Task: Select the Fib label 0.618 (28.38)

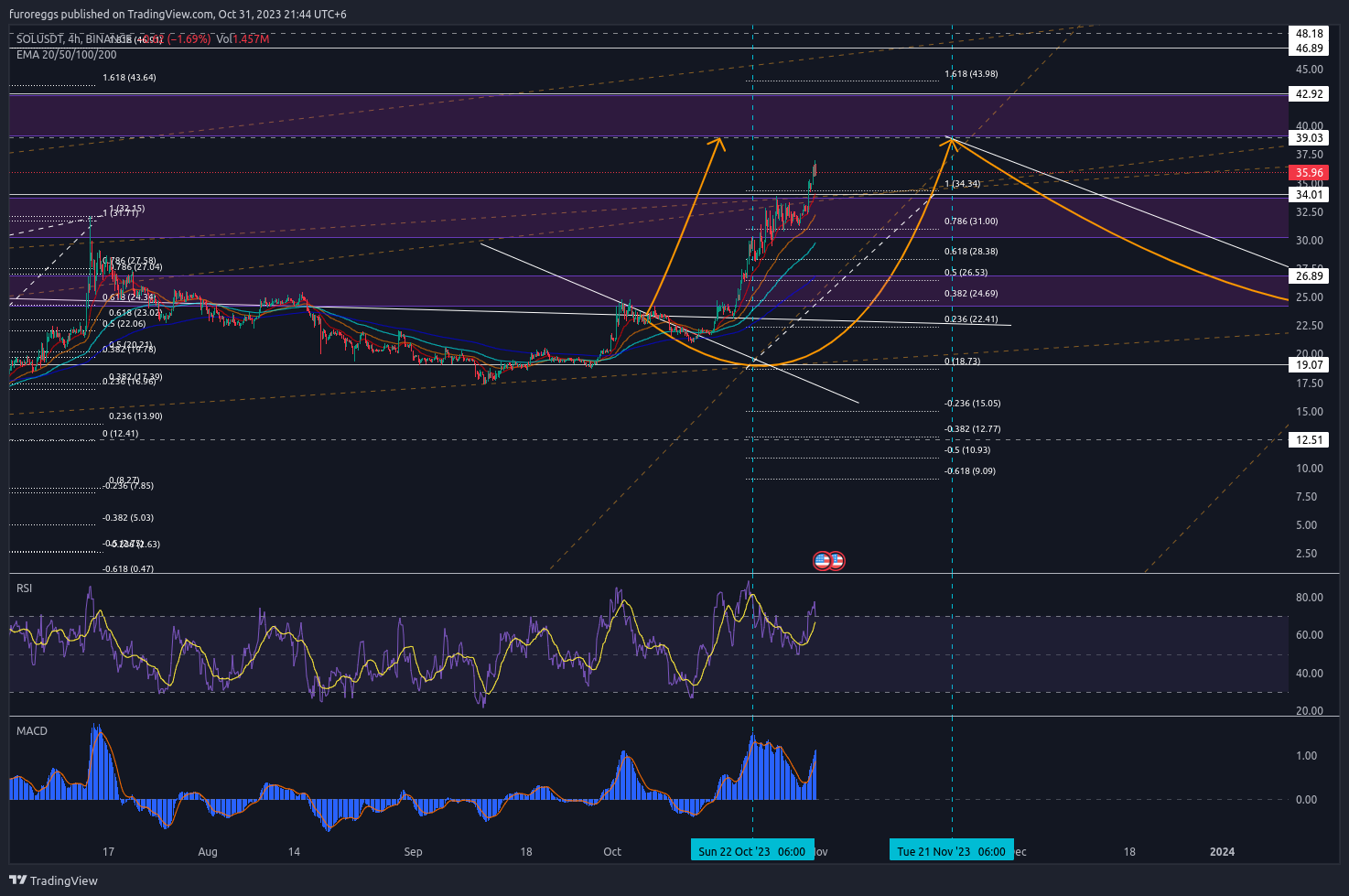Action: point(971,252)
